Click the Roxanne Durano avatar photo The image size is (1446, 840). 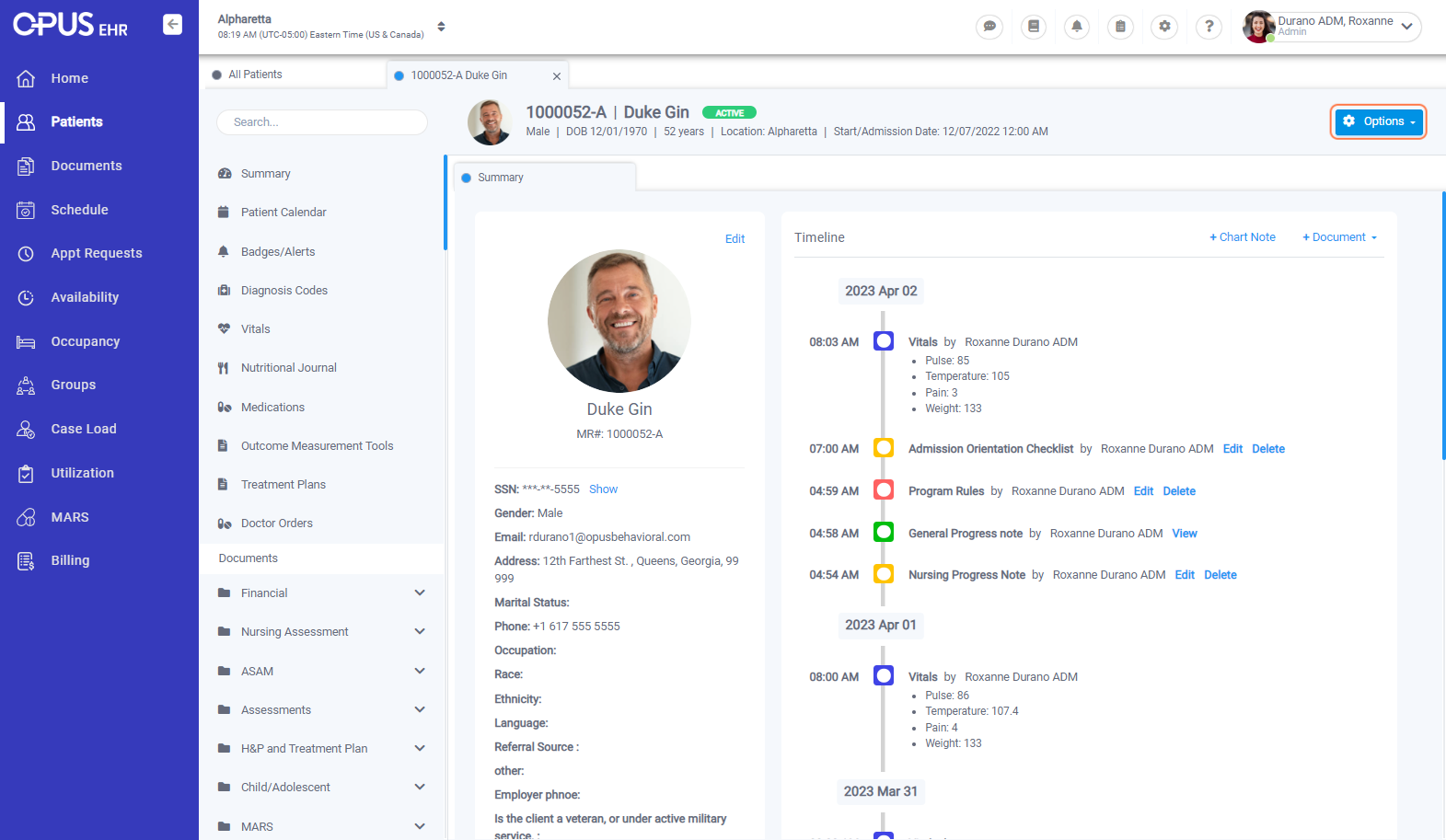[1258, 27]
